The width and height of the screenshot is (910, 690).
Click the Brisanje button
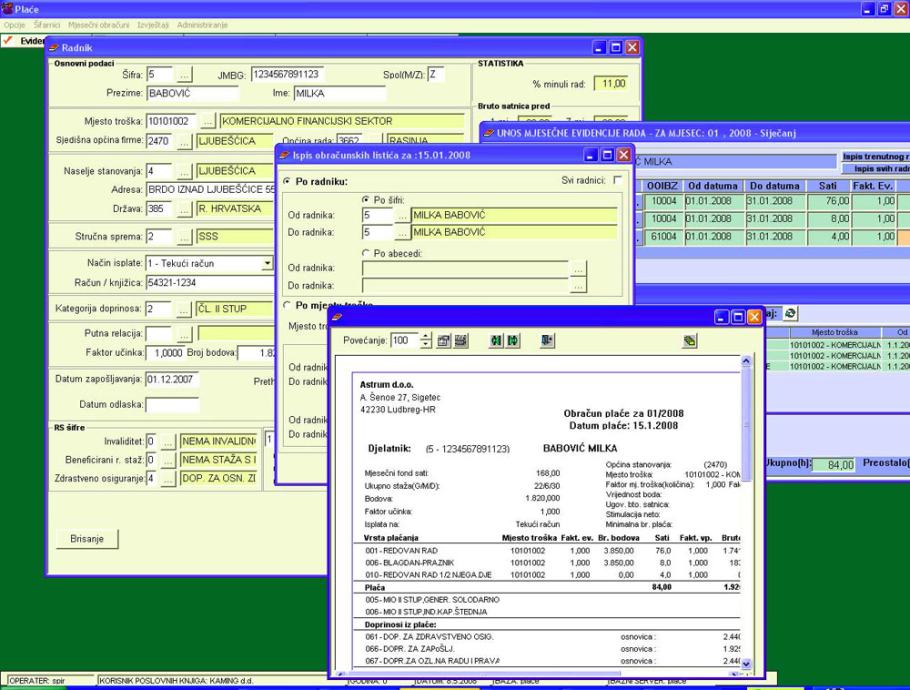pyautogui.click(x=87, y=539)
